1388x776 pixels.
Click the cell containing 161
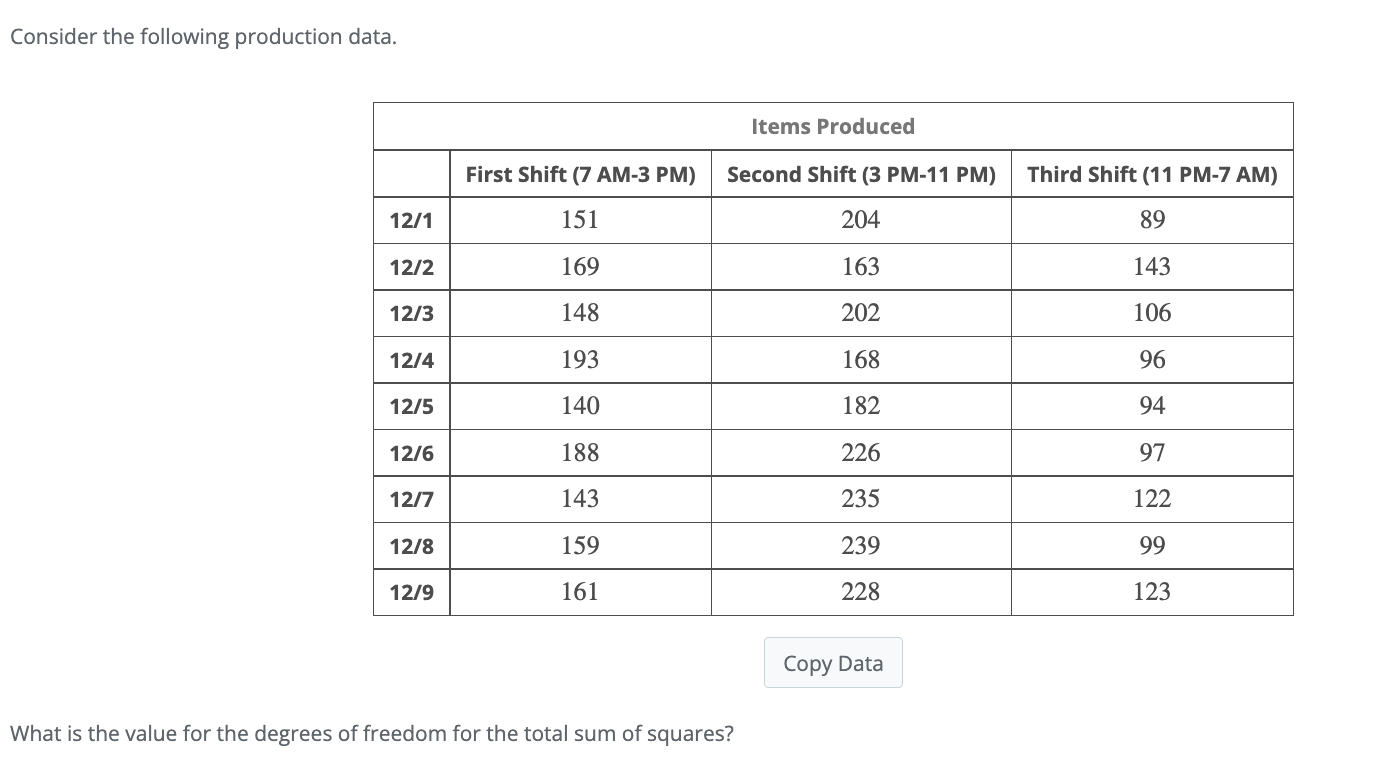(580, 591)
